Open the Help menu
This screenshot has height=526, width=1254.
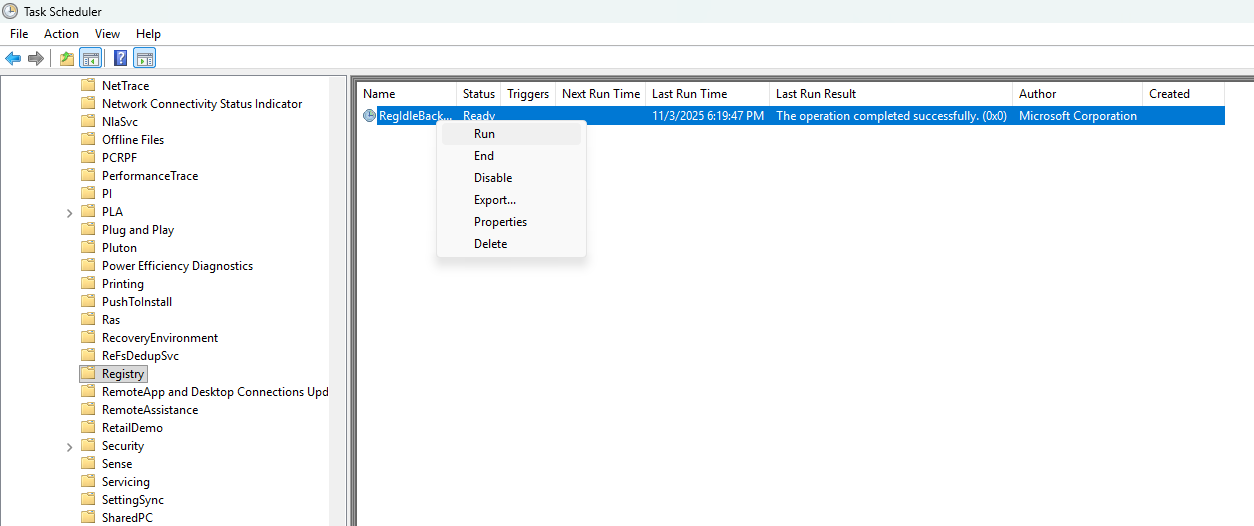click(148, 34)
